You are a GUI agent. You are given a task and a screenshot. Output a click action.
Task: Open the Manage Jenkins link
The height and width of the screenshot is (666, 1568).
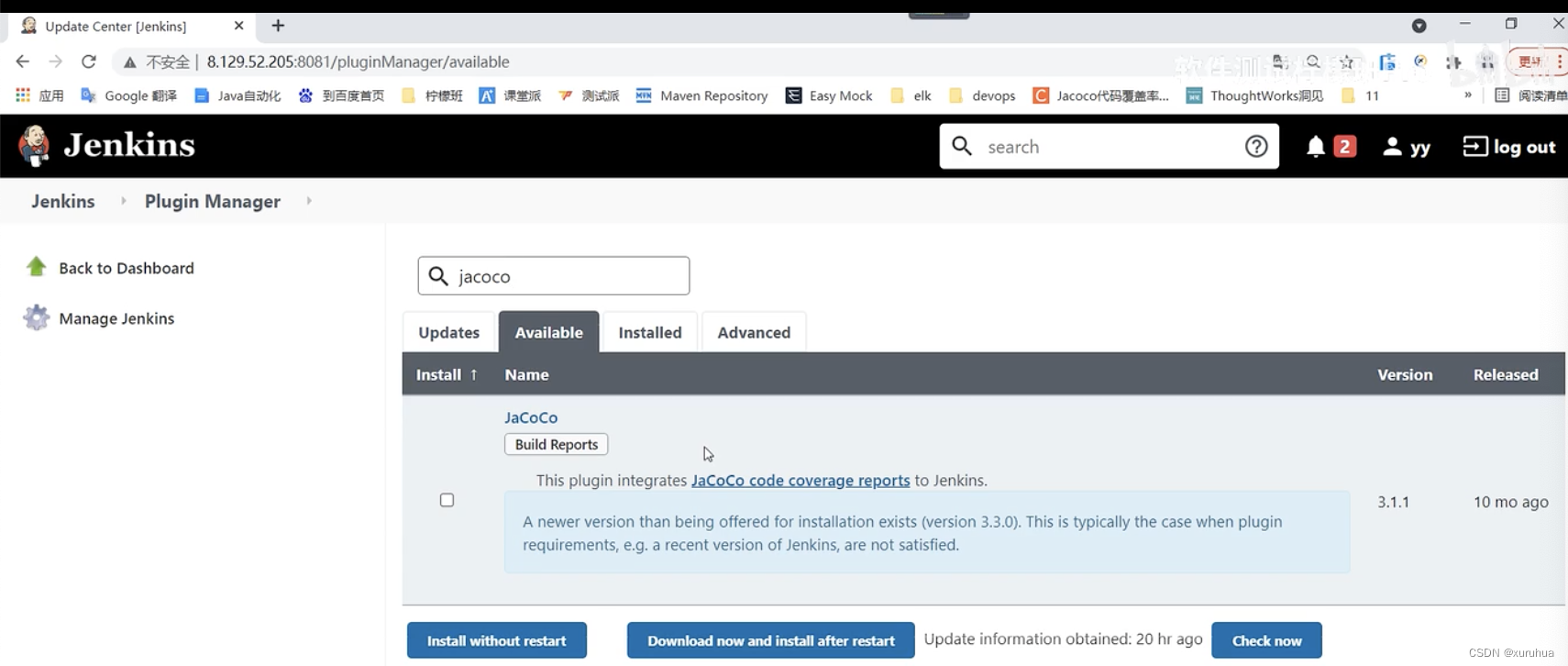[116, 318]
